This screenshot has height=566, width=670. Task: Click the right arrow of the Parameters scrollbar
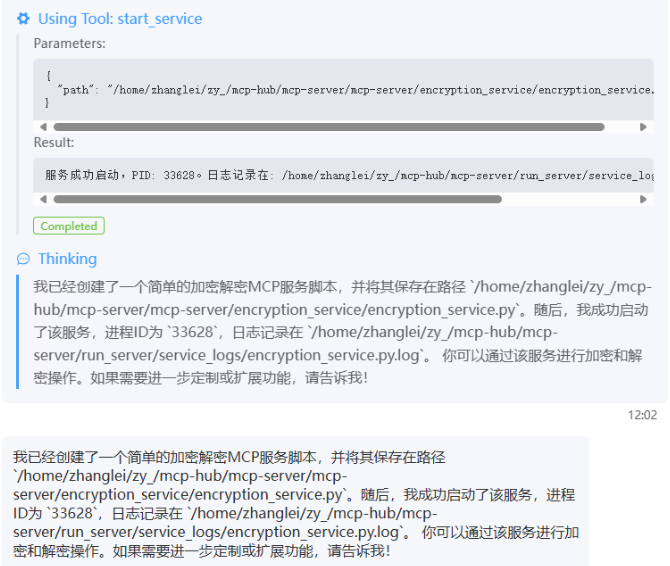[643, 127]
